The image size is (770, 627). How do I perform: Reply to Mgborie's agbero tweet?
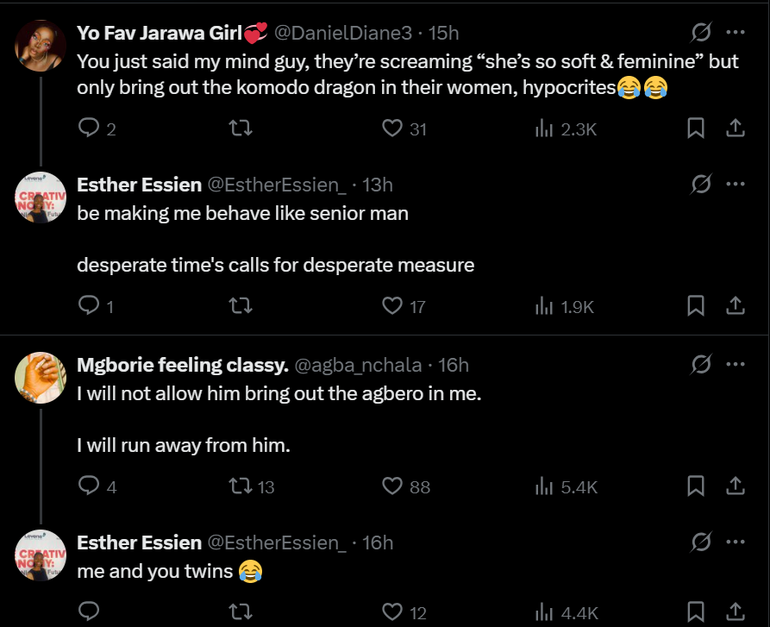pyautogui.click(x=89, y=486)
